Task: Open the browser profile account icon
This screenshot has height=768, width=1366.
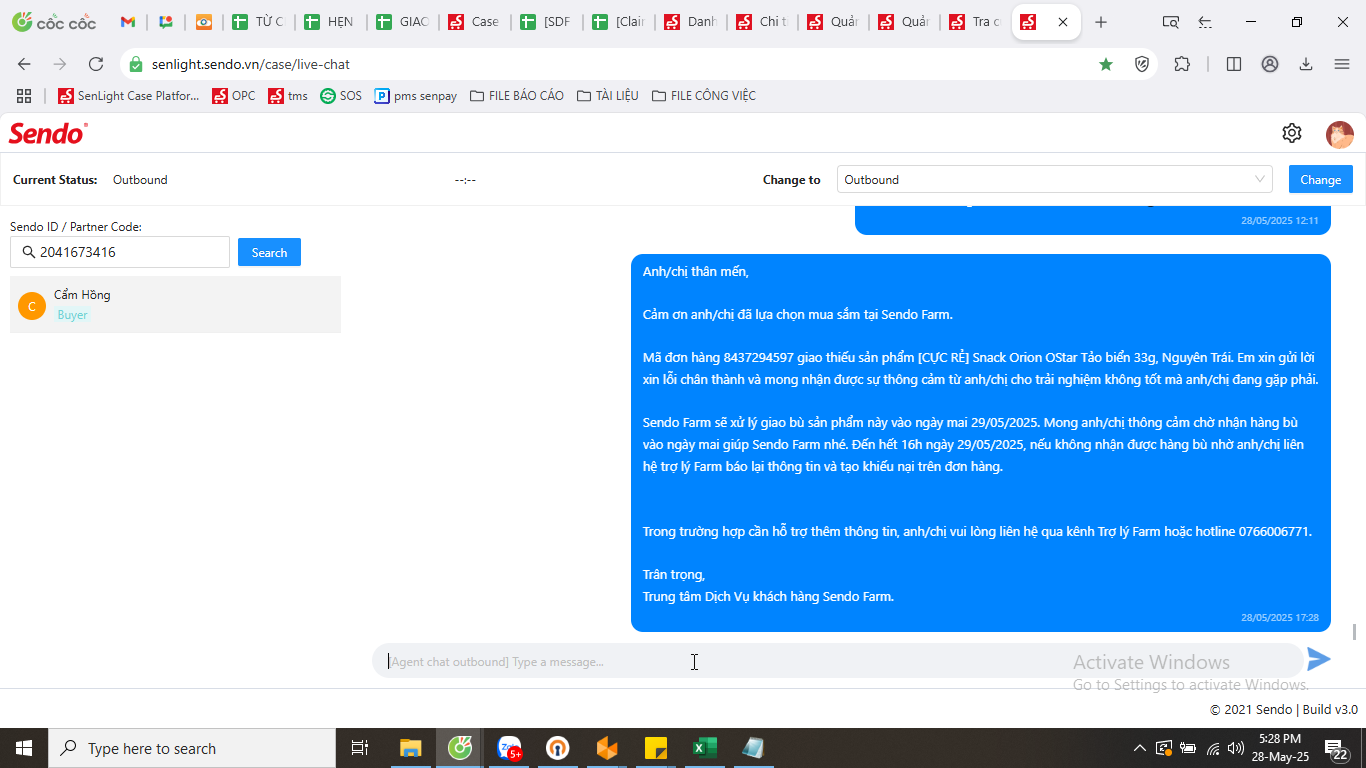Action: click(1270, 64)
